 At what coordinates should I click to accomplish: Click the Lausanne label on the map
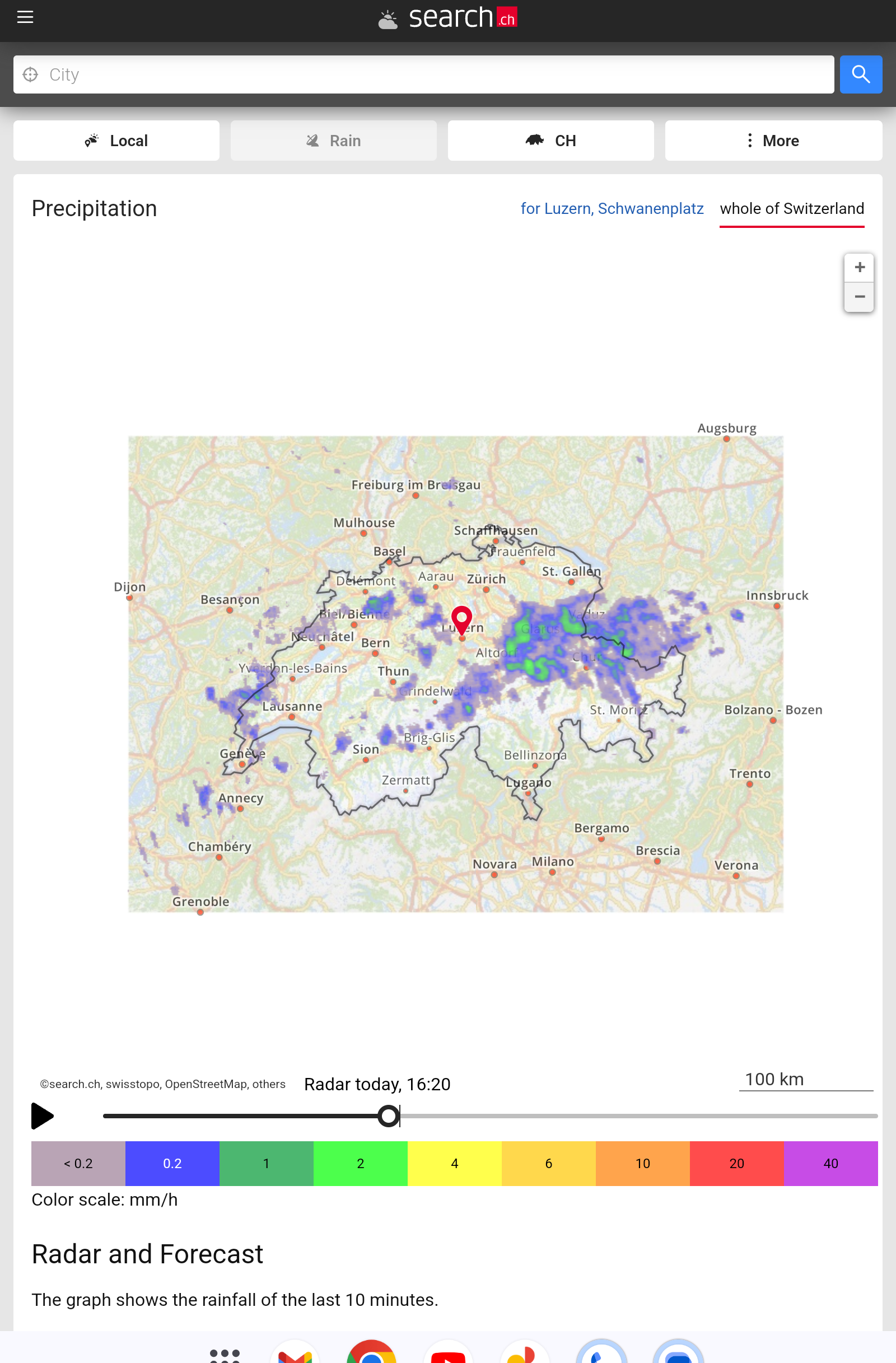pos(292,706)
